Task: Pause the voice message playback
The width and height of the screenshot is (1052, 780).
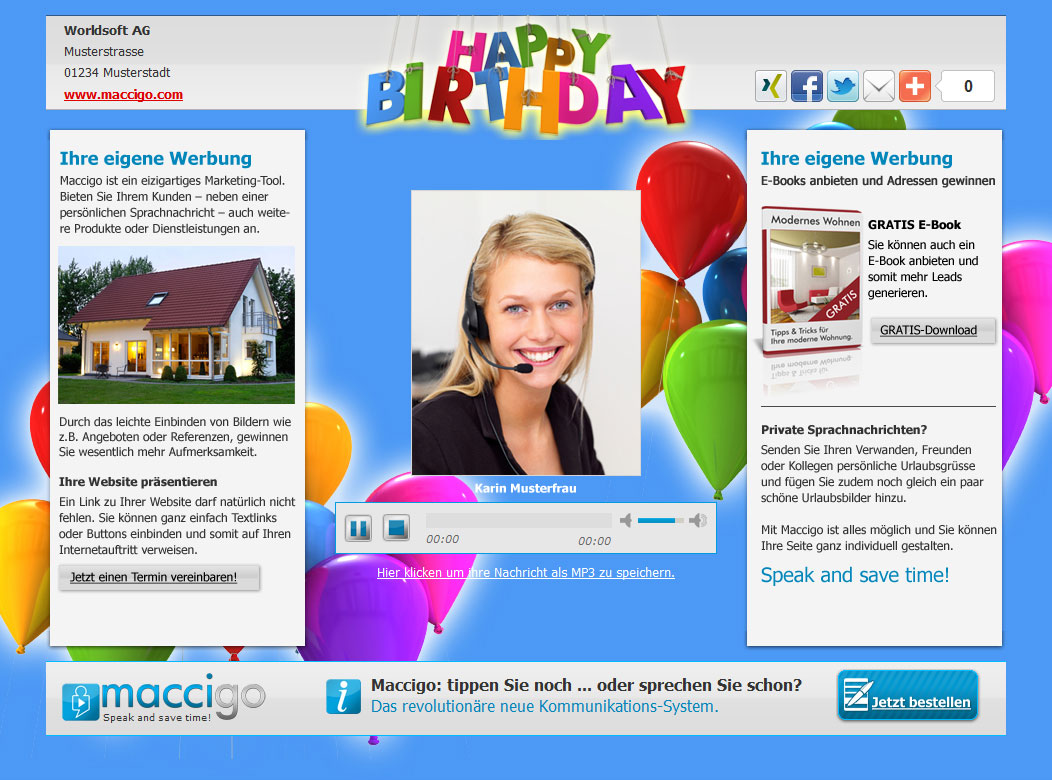Action: 358,527
